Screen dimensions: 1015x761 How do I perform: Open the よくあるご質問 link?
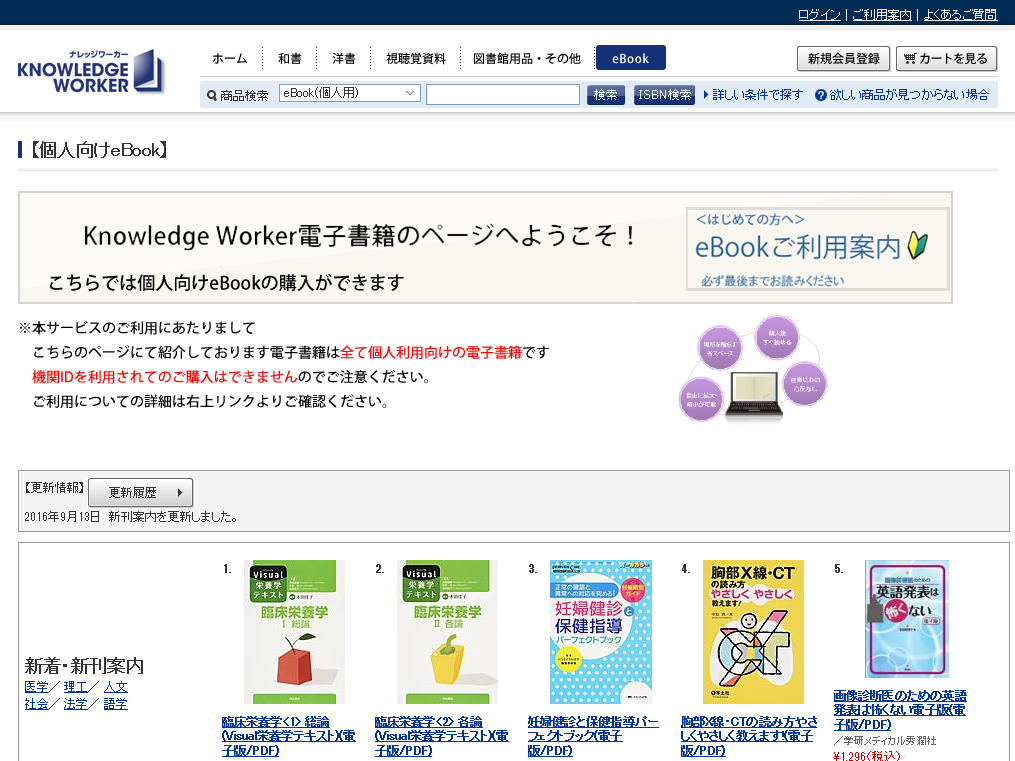tap(960, 14)
